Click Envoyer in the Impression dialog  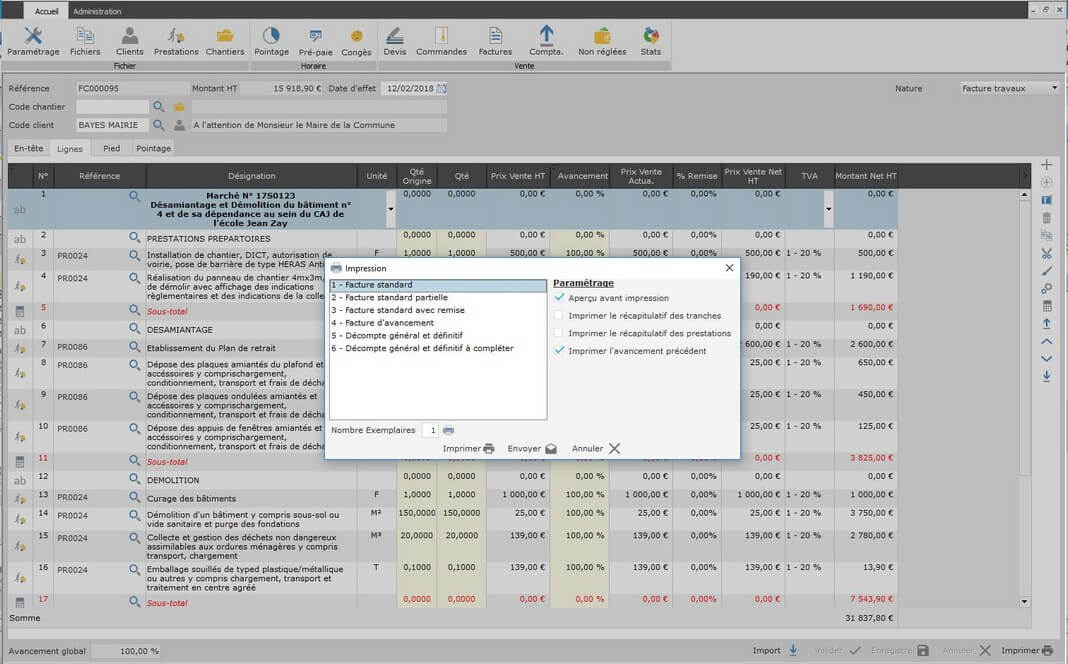point(532,449)
